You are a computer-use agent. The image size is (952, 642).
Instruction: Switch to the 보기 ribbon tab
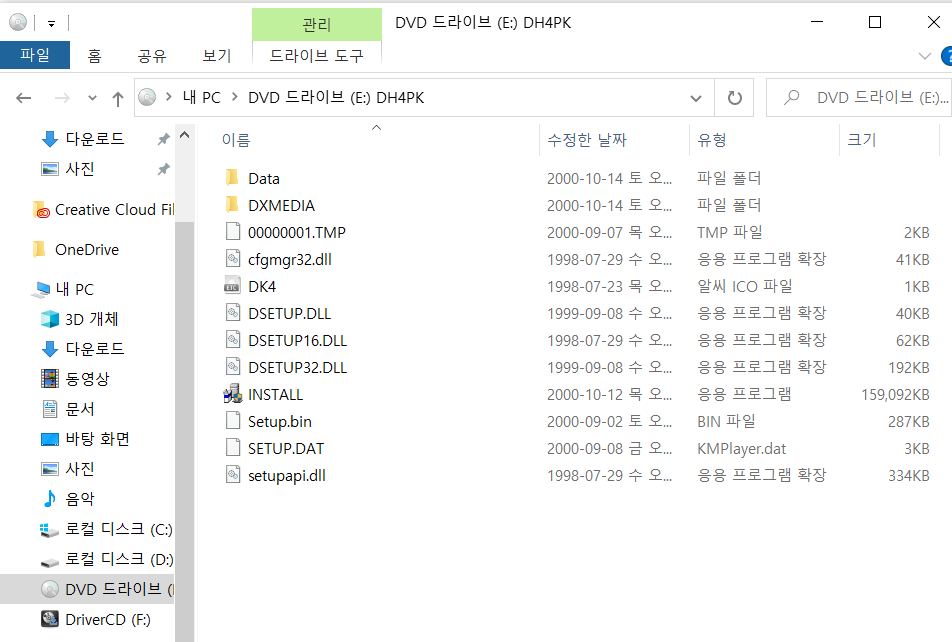pos(217,56)
